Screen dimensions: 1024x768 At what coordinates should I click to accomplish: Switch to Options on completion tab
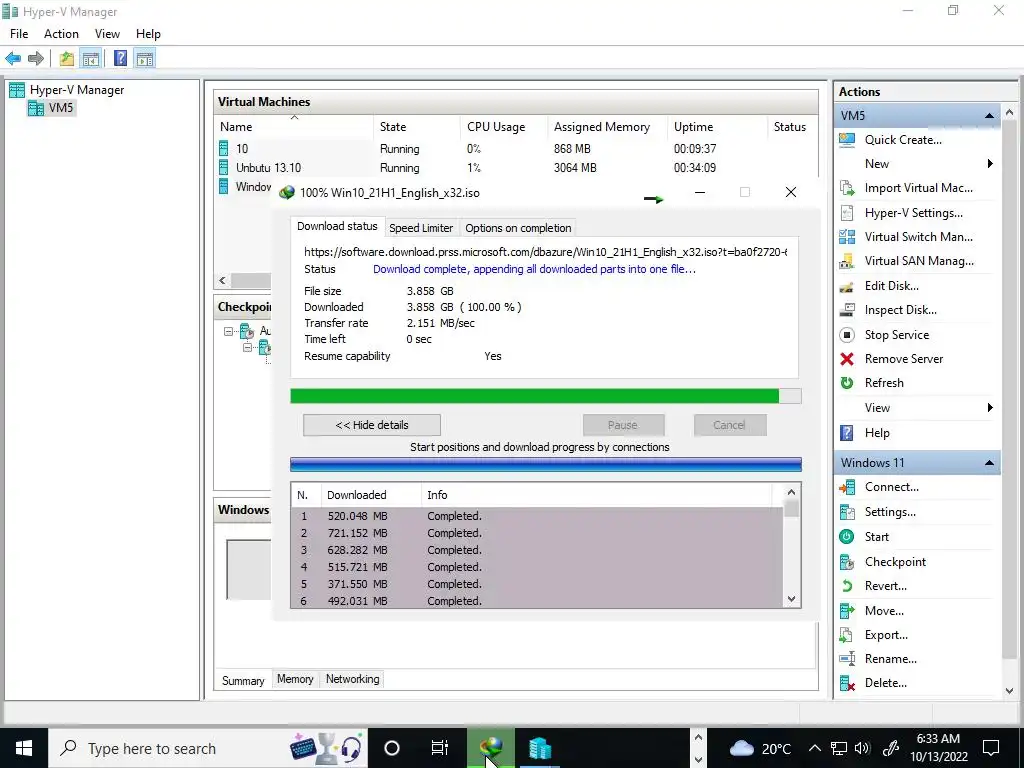pyautogui.click(x=519, y=228)
